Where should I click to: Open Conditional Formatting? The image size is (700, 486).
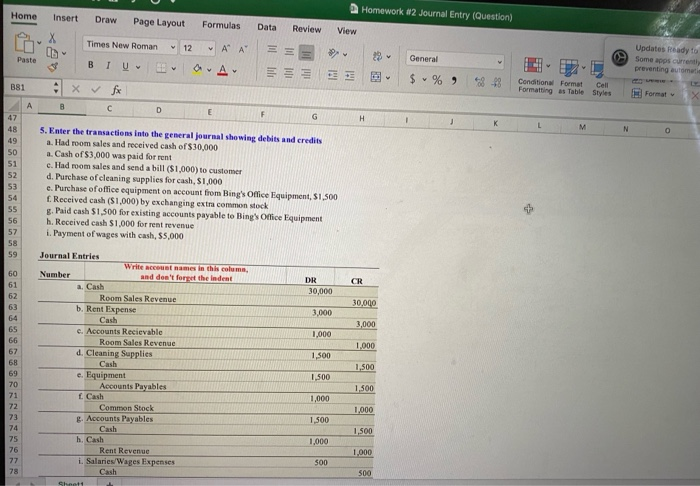tap(535, 75)
